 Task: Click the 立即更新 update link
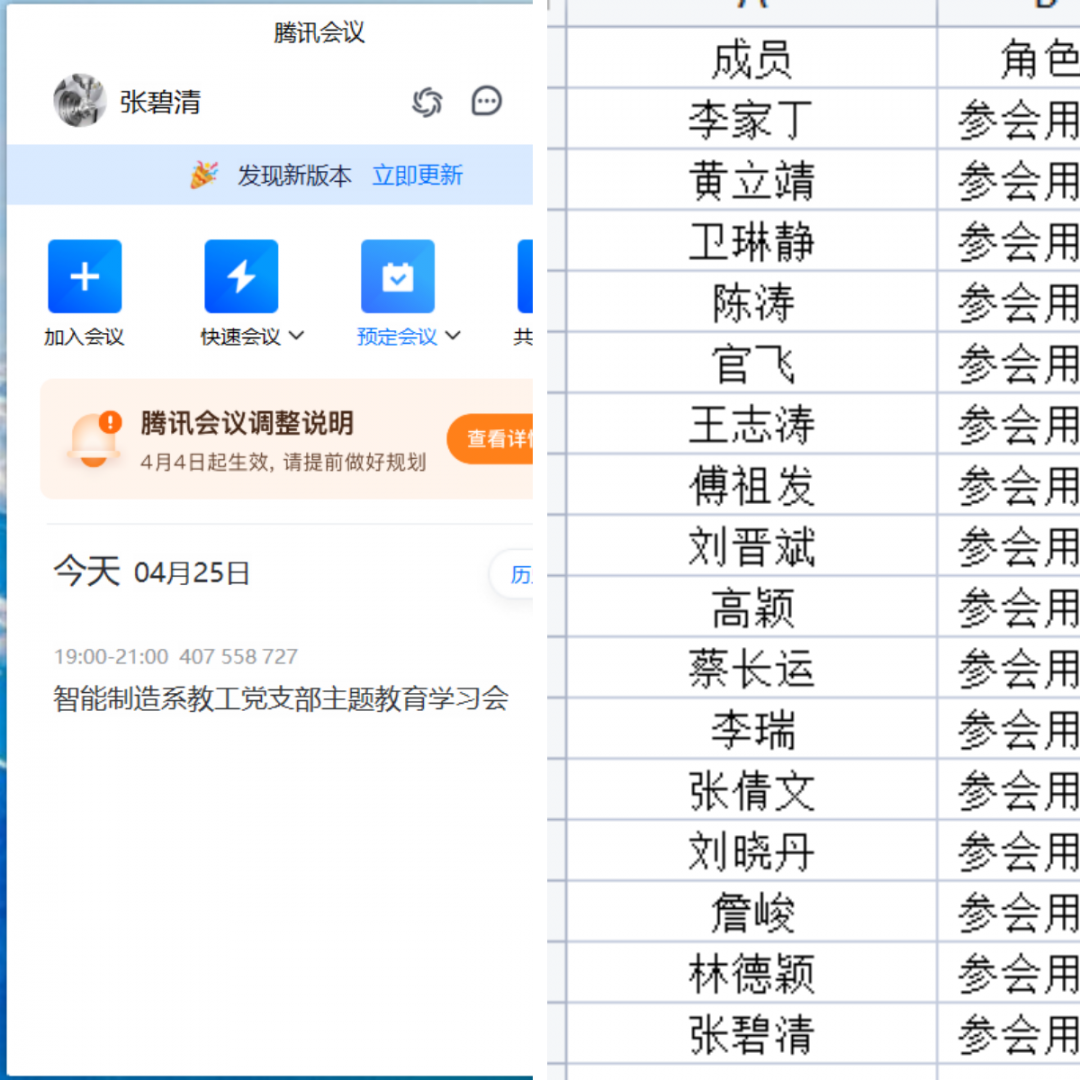coord(417,175)
